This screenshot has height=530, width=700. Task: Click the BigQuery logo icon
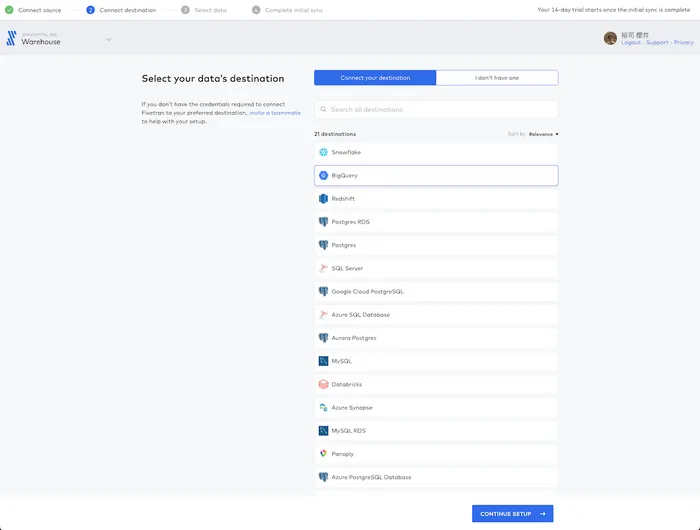coord(323,175)
